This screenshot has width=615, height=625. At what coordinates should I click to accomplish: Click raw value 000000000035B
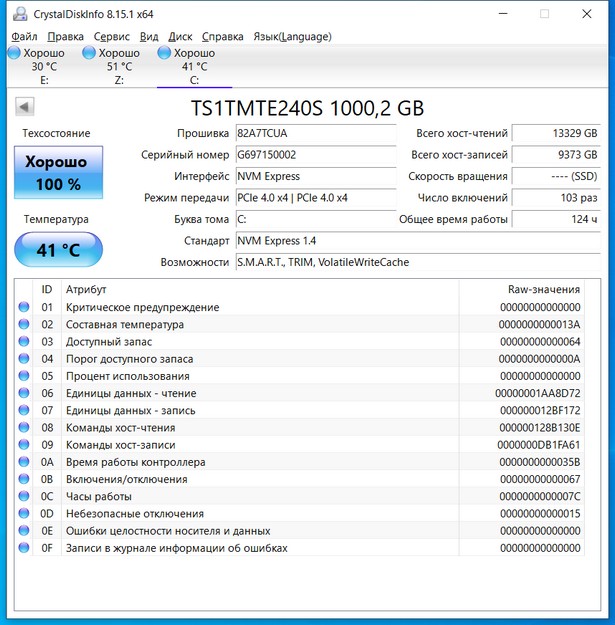pyautogui.click(x=540, y=462)
